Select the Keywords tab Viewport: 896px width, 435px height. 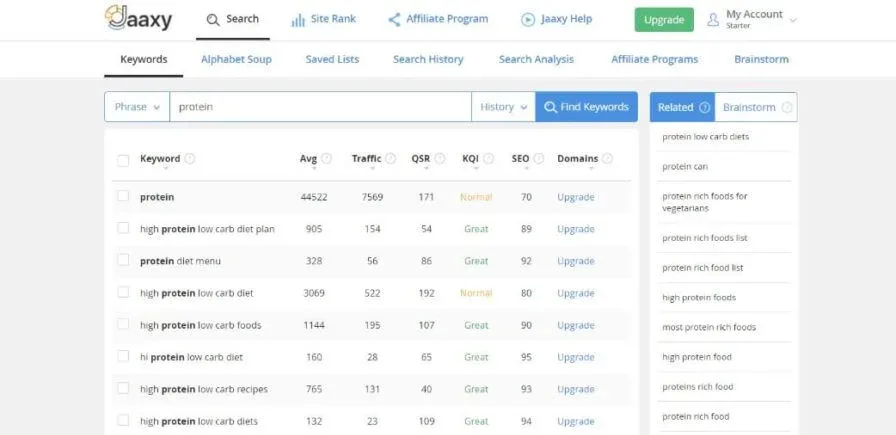(x=143, y=59)
